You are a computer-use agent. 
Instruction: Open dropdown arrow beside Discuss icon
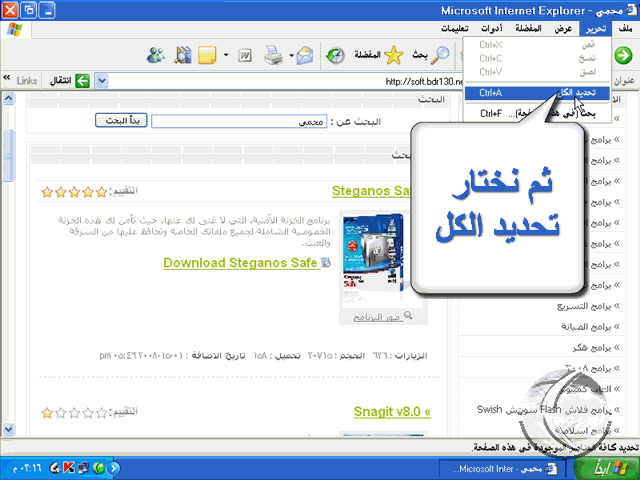[x=226, y=55]
